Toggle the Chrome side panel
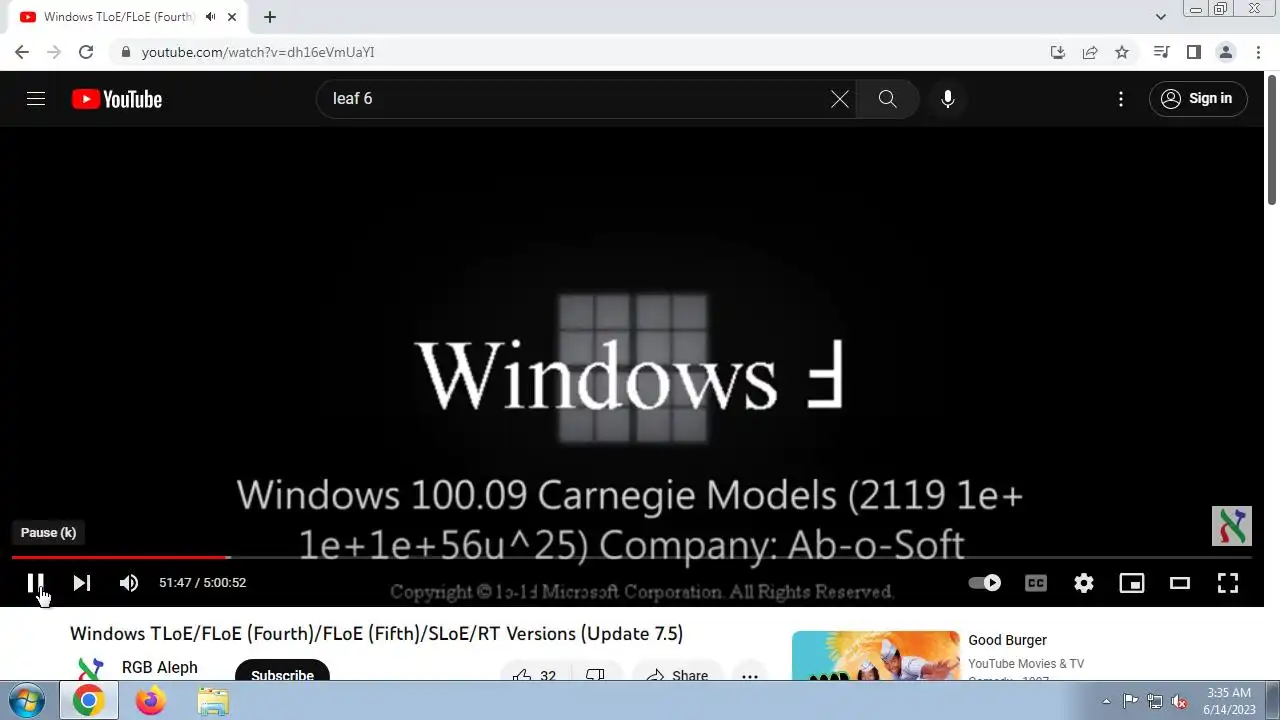The width and height of the screenshot is (1280, 720). pos(1193,52)
